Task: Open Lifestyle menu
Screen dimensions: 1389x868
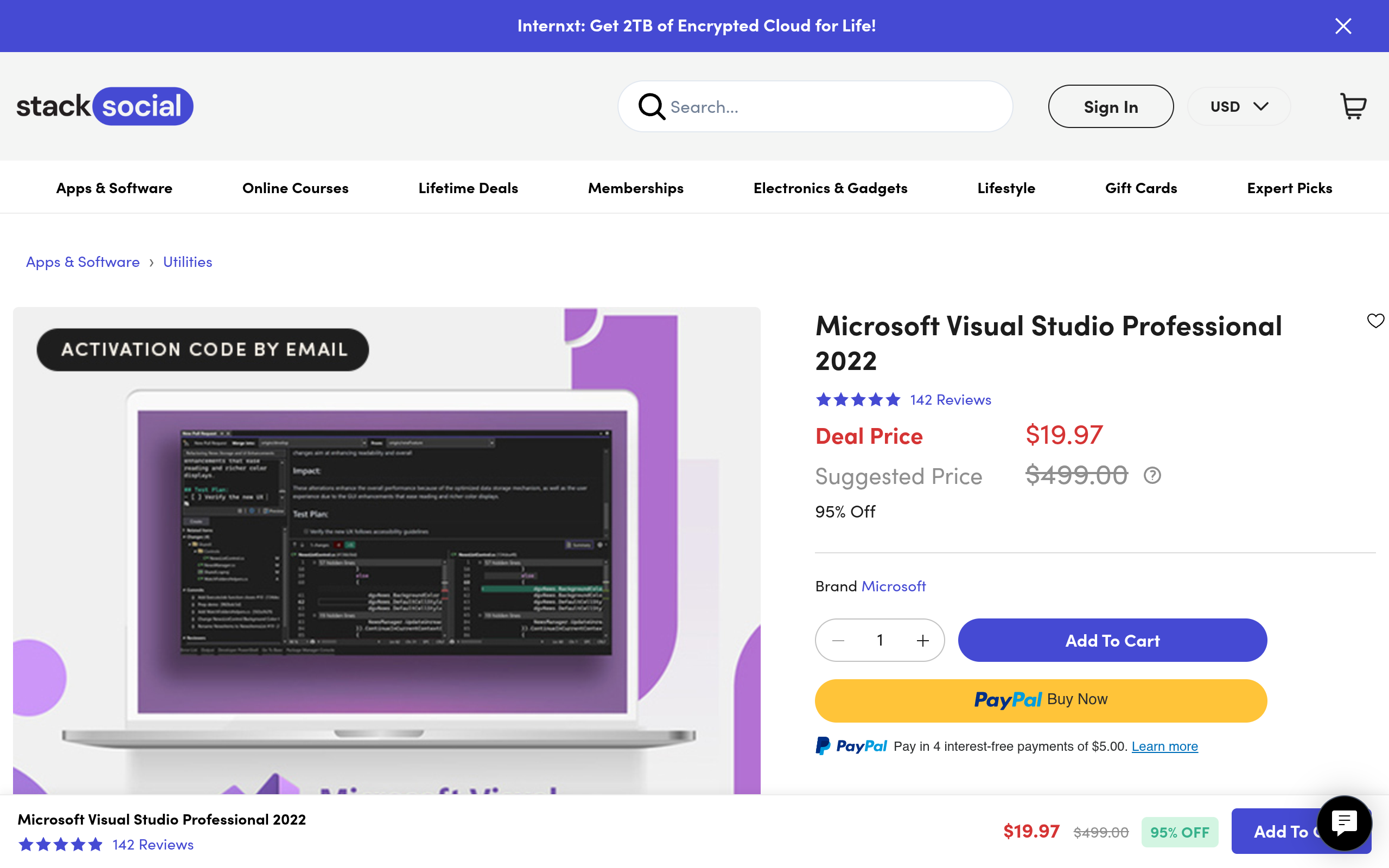Action: tap(1006, 188)
